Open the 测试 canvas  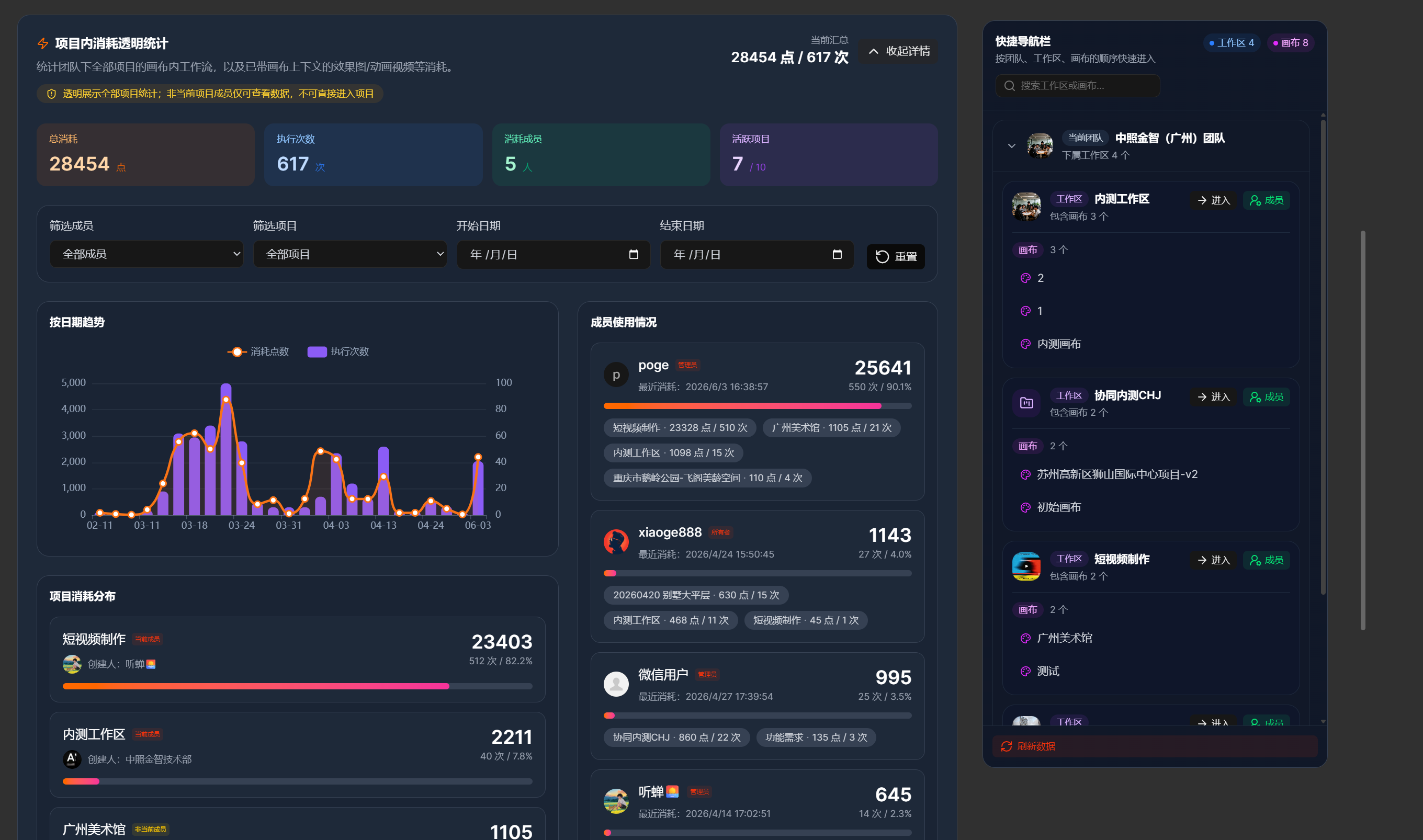[1048, 672]
